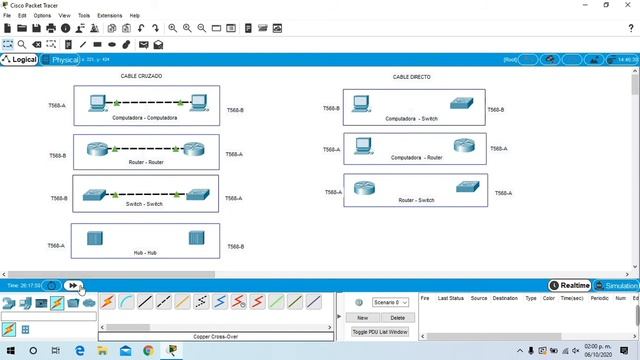Pick the Copper Cross-Over dashed cable
This screenshot has width=640, height=360.
point(164,302)
